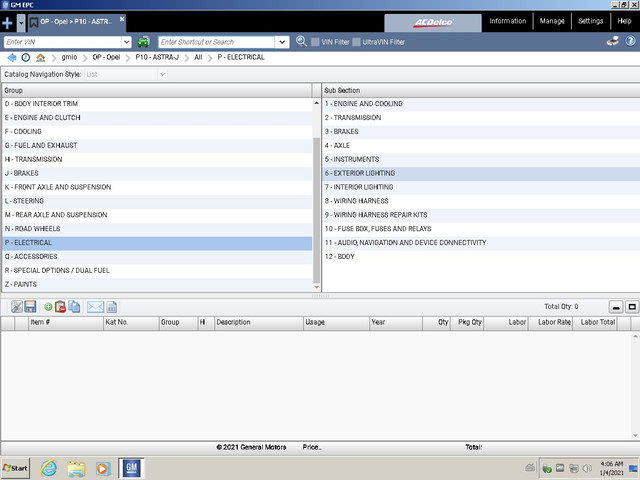Maximize the parts list panel

click(x=632, y=307)
